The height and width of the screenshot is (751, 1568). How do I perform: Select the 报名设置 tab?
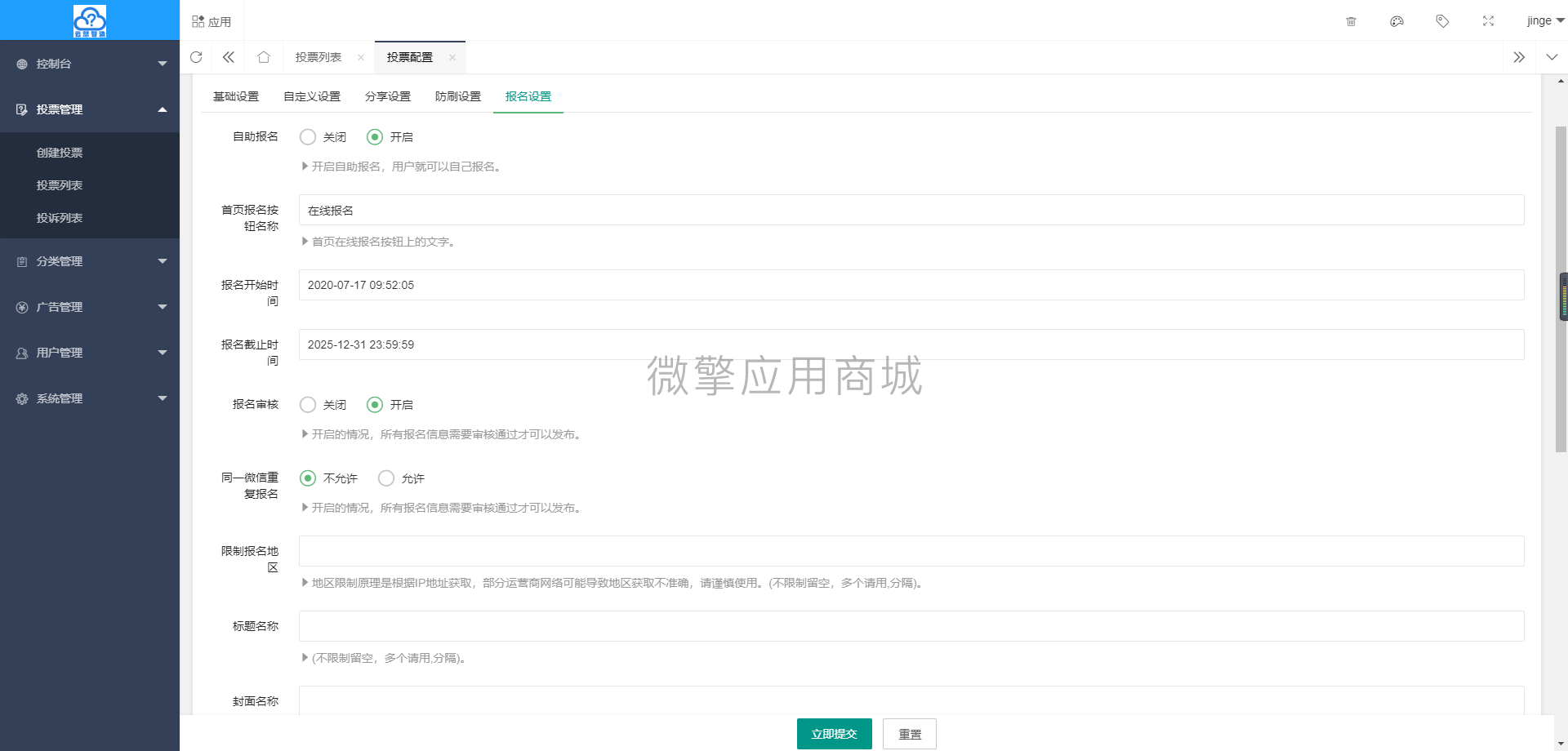tap(528, 96)
